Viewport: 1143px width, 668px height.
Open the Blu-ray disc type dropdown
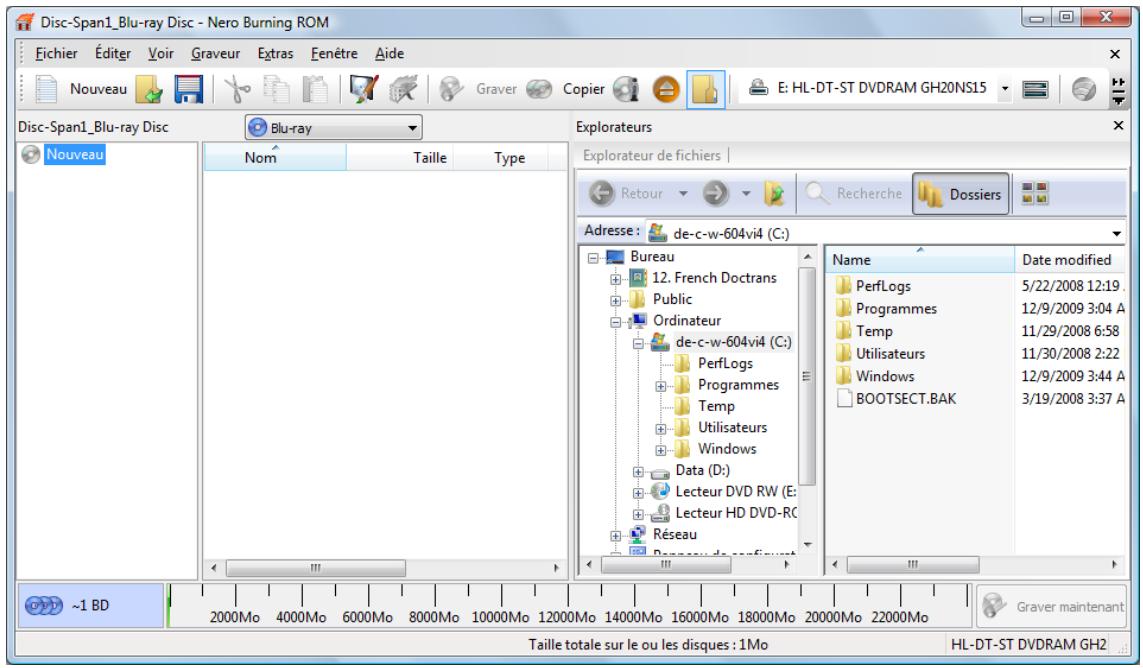(333, 128)
